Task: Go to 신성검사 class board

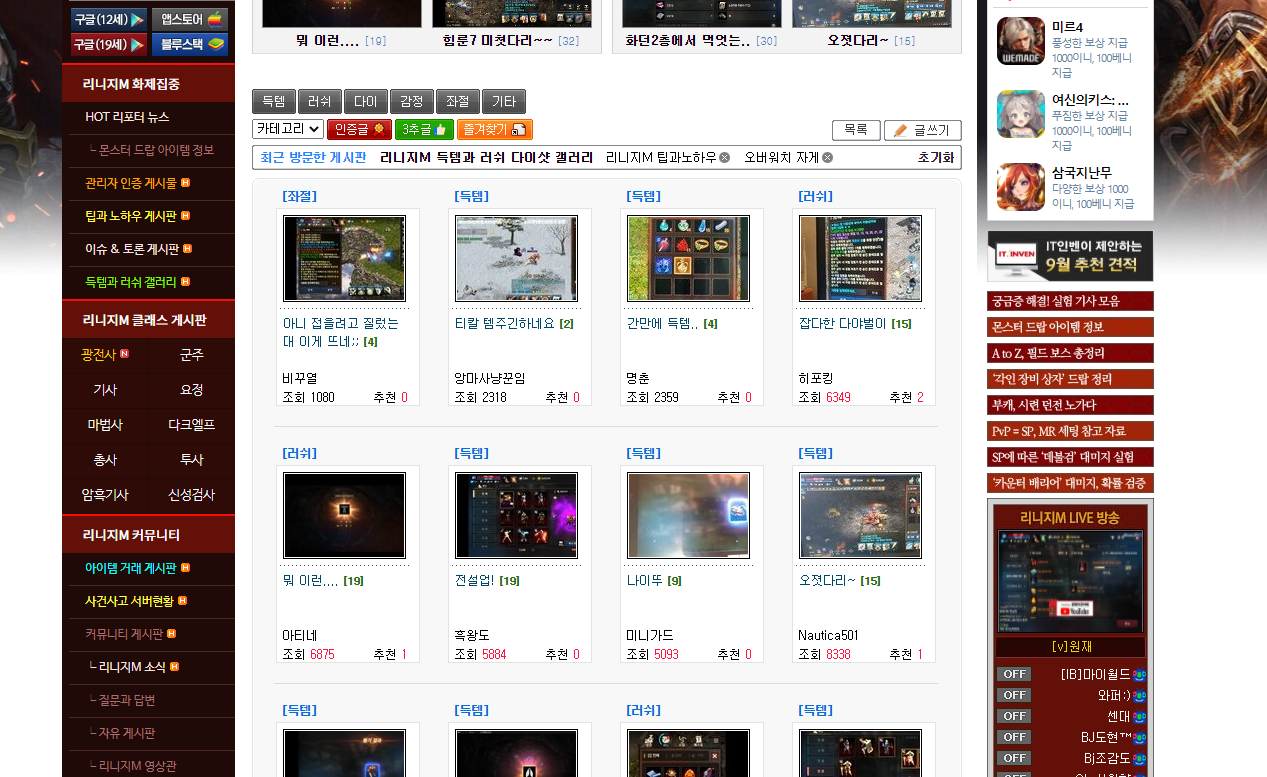Action: pos(192,495)
